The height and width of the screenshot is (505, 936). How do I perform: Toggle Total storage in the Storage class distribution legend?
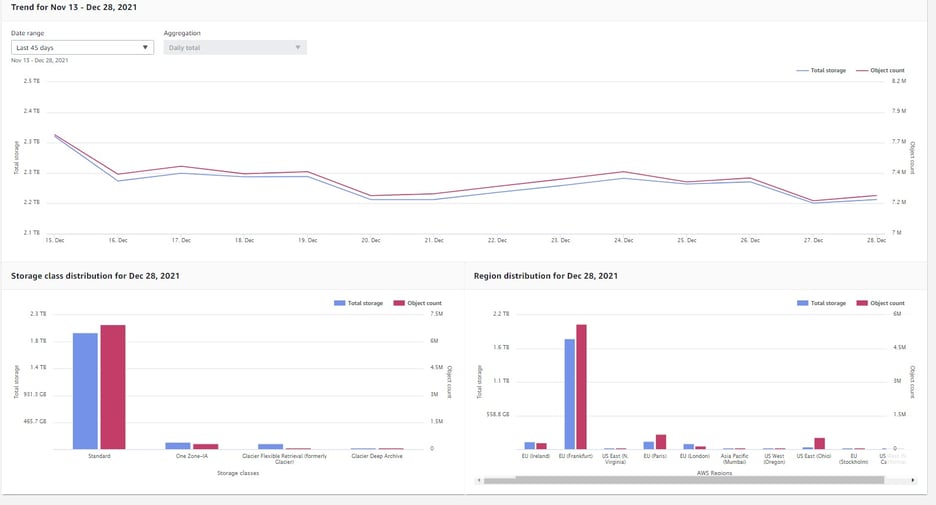pos(360,303)
